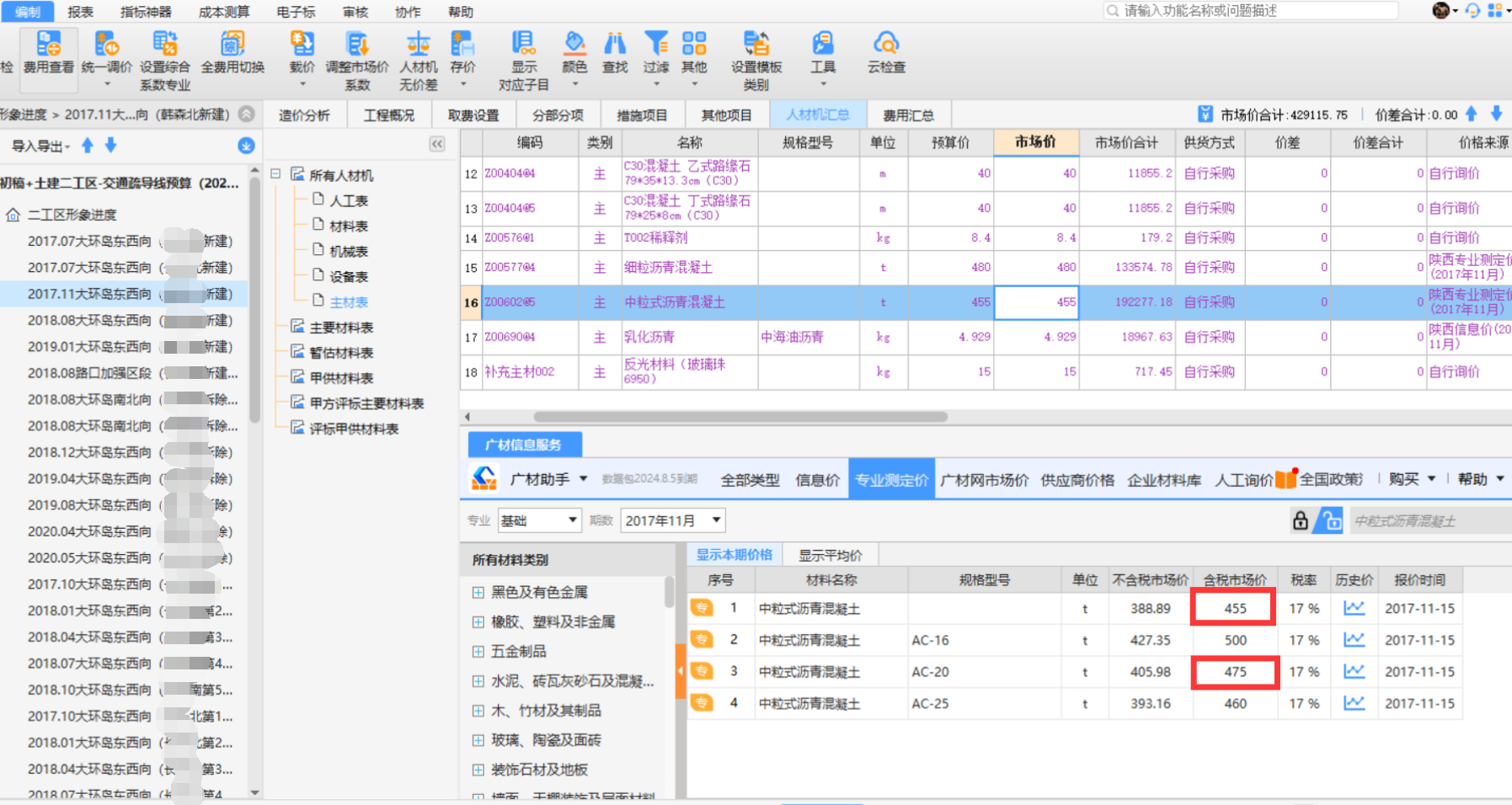Switch to 广材网市场价 tab
This screenshot has height=805, width=1512.
click(x=984, y=480)
